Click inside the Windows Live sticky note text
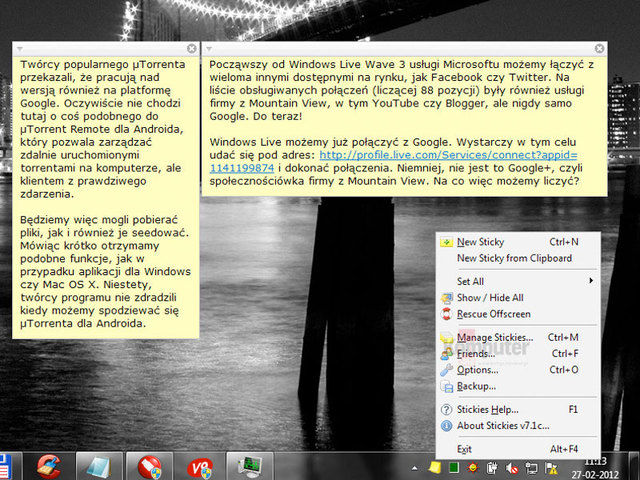Image resolution: width=640 pixels, height=480 pixels. point(404,122)
